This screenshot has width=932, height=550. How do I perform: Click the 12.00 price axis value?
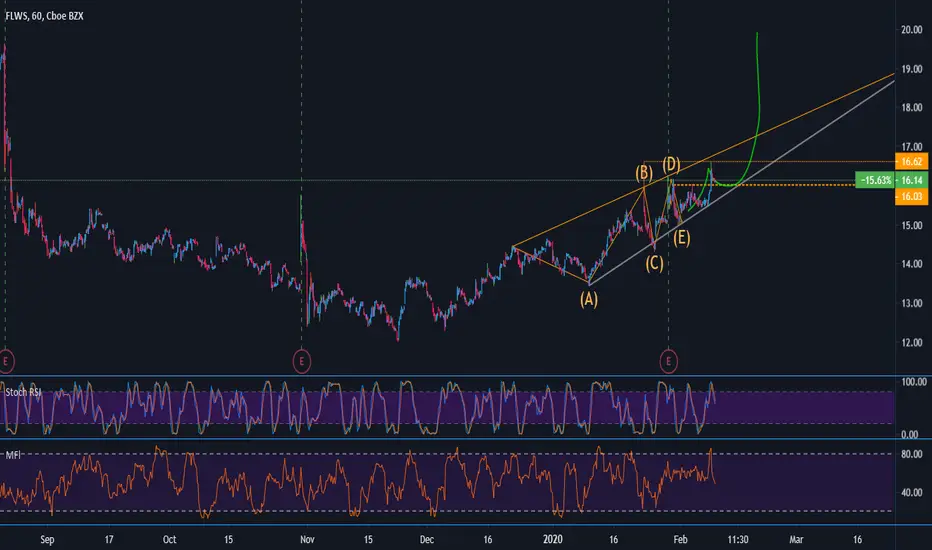pos(911,342)
